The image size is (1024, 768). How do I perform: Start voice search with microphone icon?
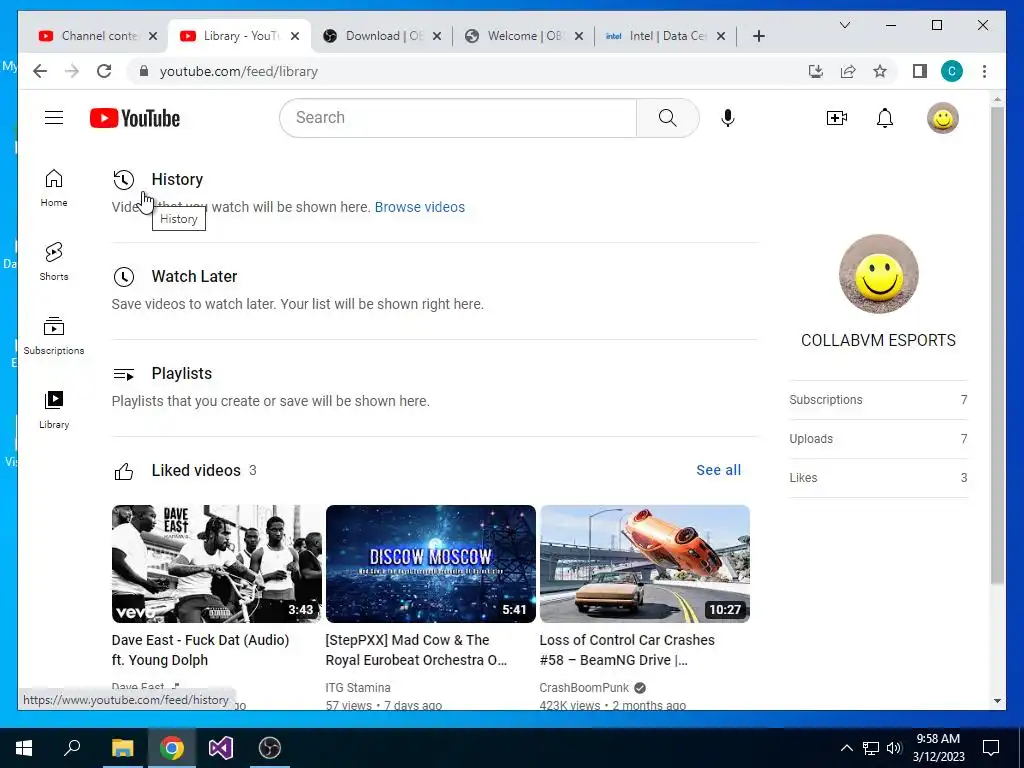click(x=728, y=118)
